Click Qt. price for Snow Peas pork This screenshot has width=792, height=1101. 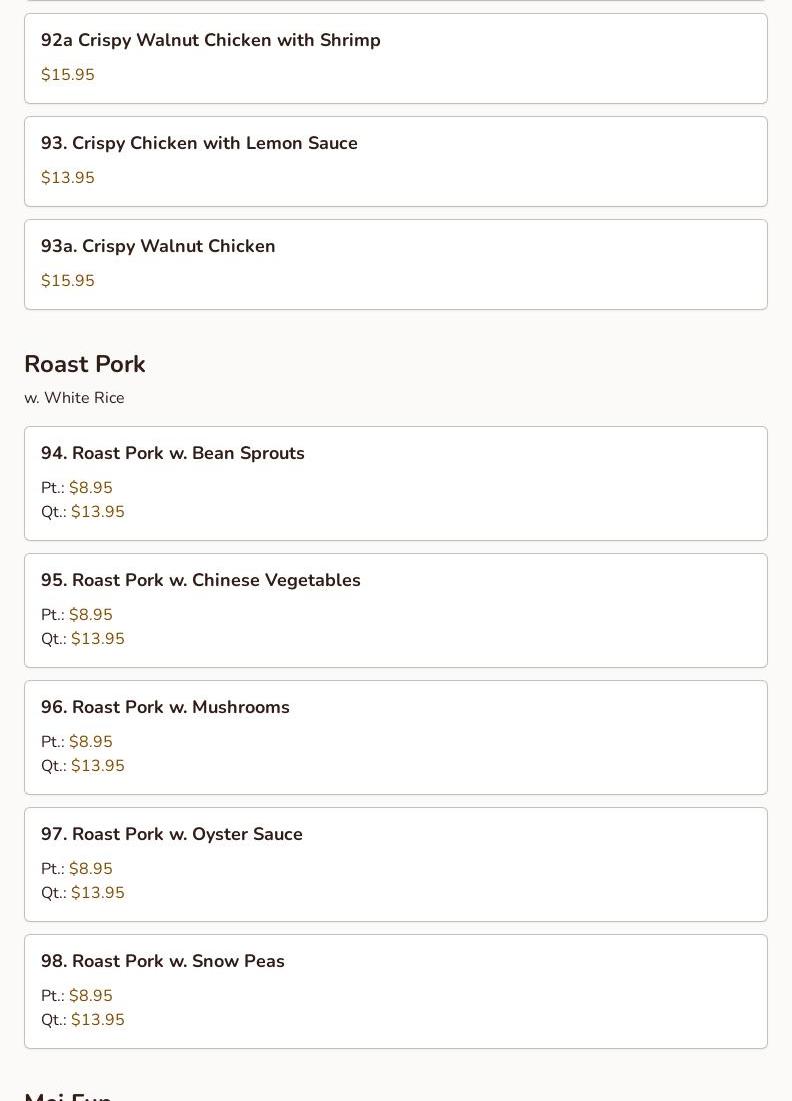(x=83, y=1020)
